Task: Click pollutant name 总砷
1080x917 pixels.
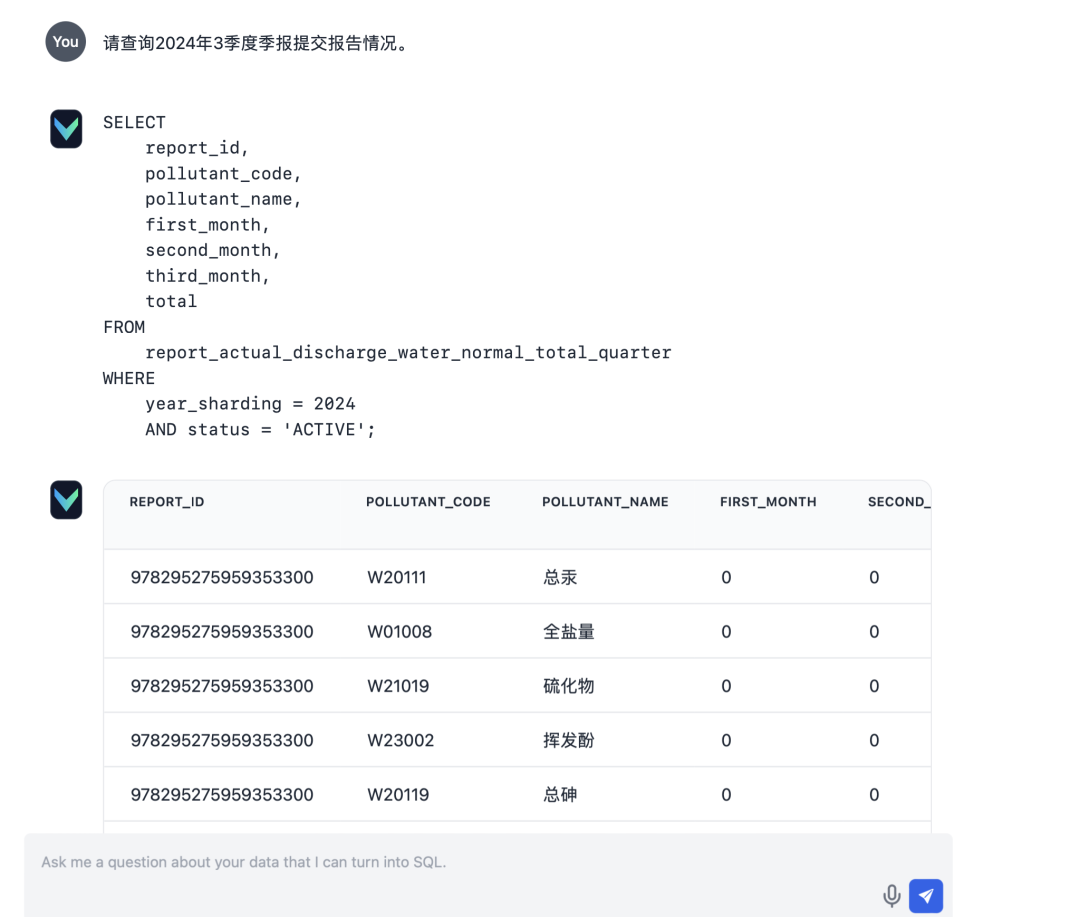Action: pyautogui.click(x=560, y=795)
